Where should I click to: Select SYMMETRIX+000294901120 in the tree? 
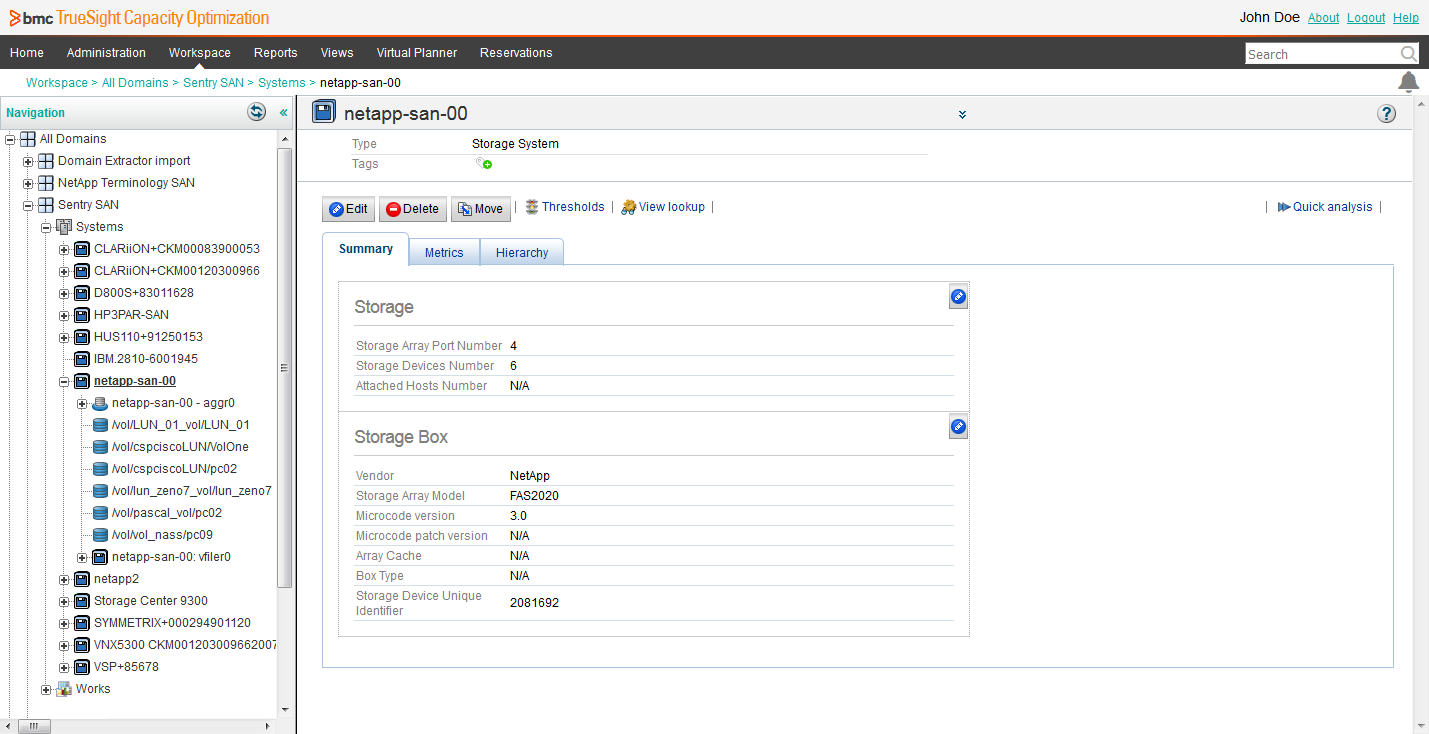point(172,623)
